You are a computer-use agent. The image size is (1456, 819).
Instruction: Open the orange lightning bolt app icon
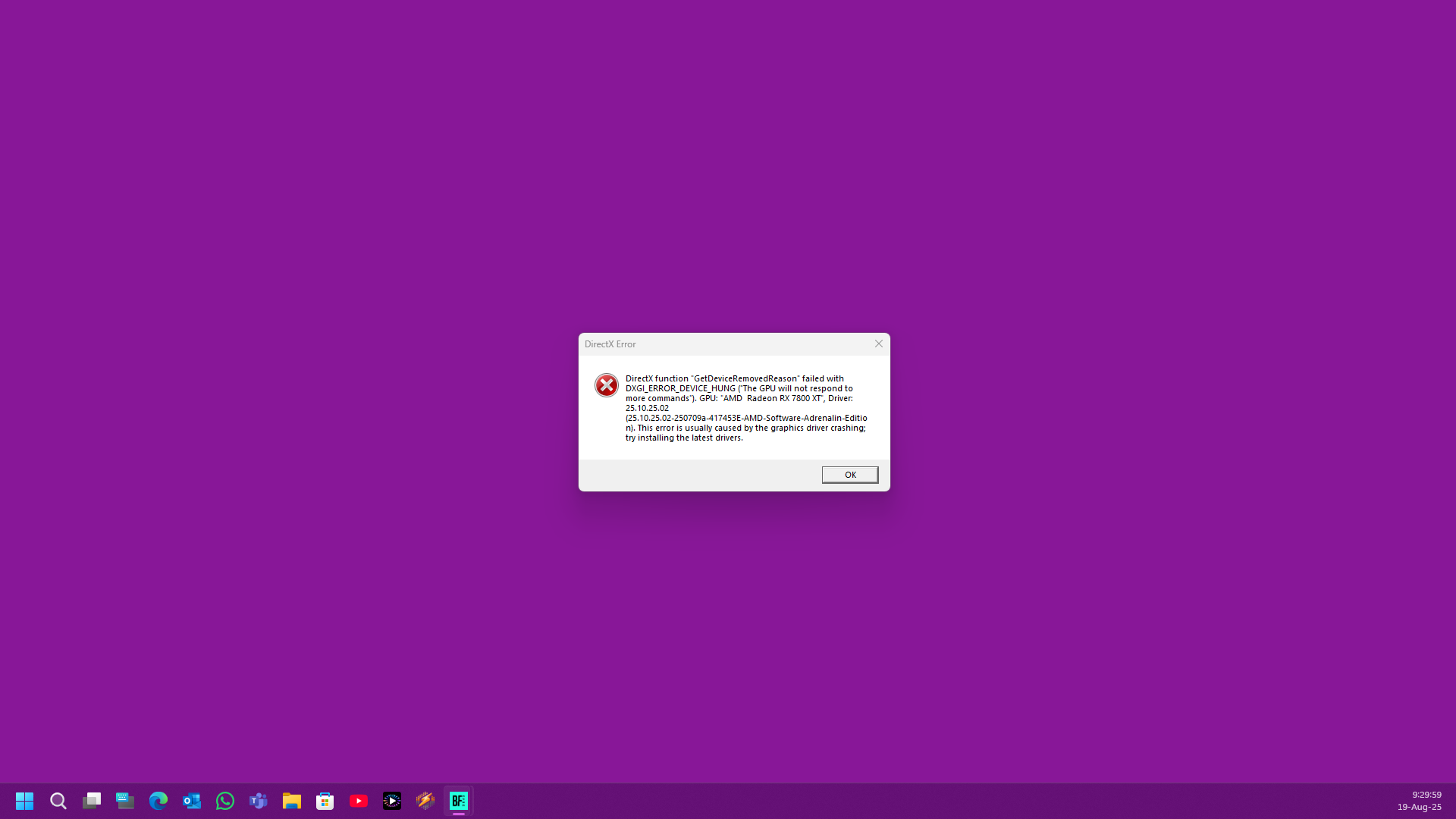tap(425, 801)
